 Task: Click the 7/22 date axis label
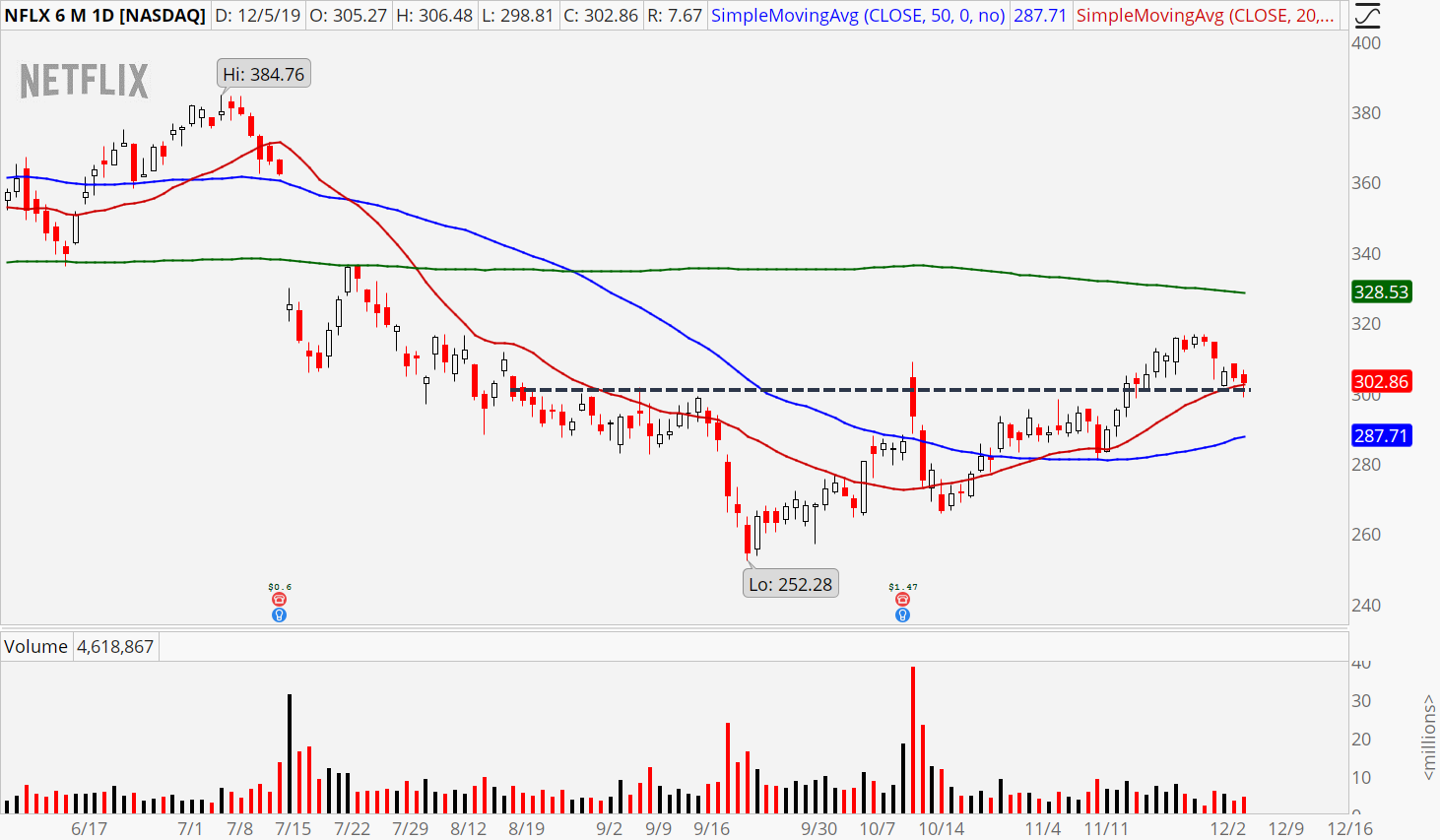pyautogui.click(x=352, y=828)
